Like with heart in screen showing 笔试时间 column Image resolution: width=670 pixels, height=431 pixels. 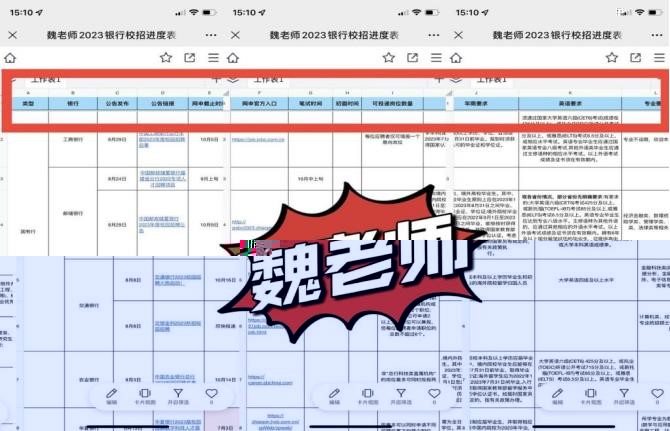[435, 396]
